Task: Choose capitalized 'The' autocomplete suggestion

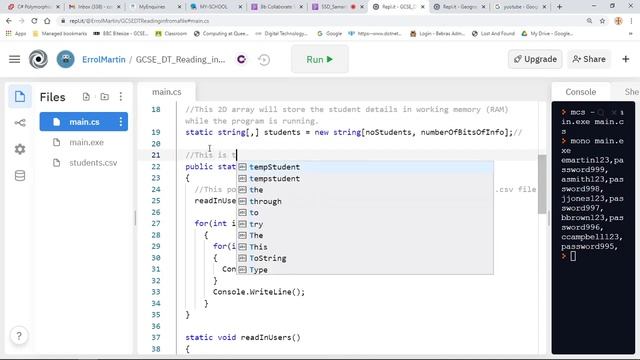Action: [365, 236]
